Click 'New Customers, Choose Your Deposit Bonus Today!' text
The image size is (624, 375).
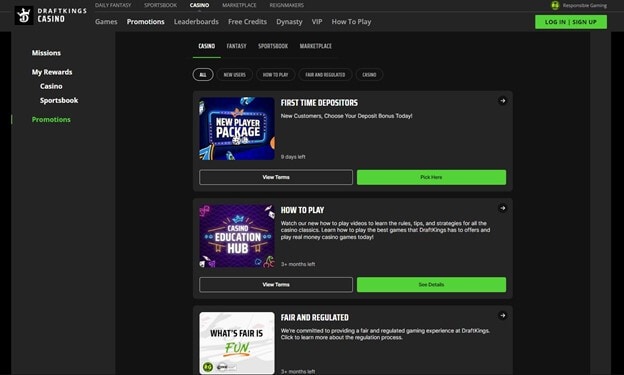pyautogui.click(x=346, y=116)
